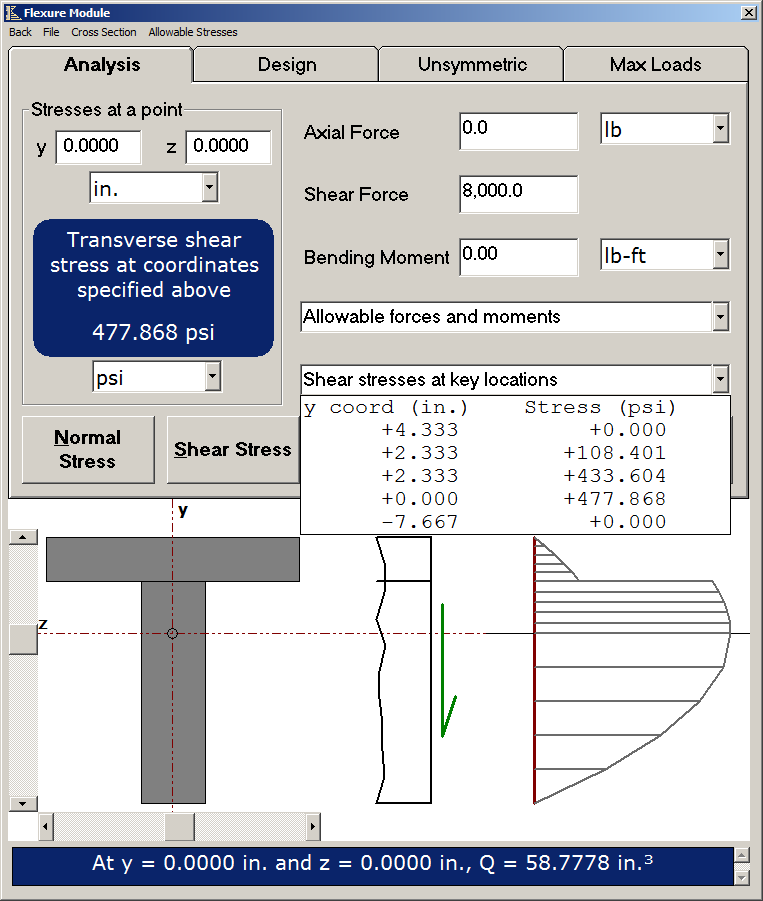Screen dimensions: 763x901
Task: Open the Unsymmetric tab
Action: click(x=471, y=65)
